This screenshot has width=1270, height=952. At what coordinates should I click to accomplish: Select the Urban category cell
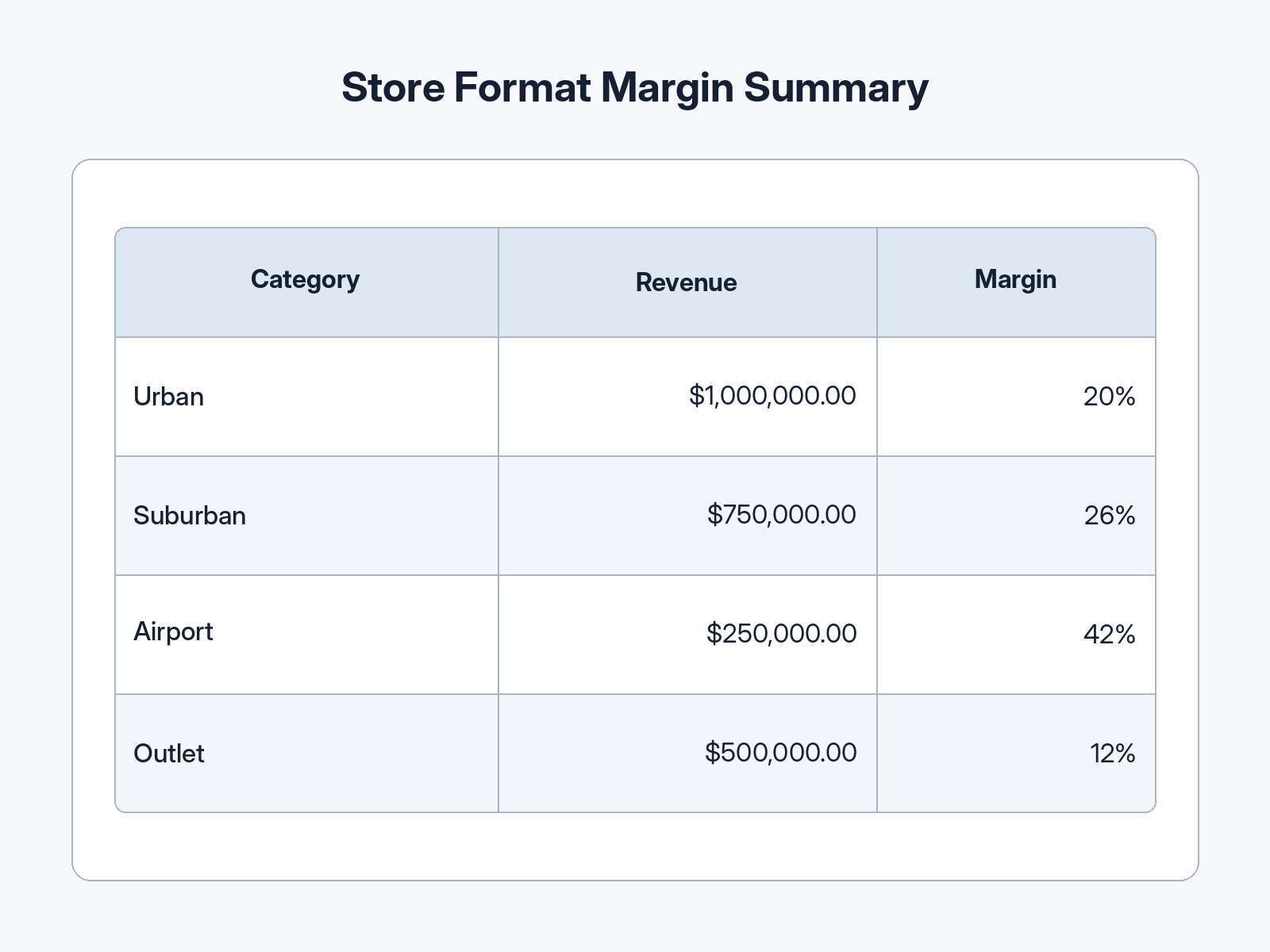point(306,397)
